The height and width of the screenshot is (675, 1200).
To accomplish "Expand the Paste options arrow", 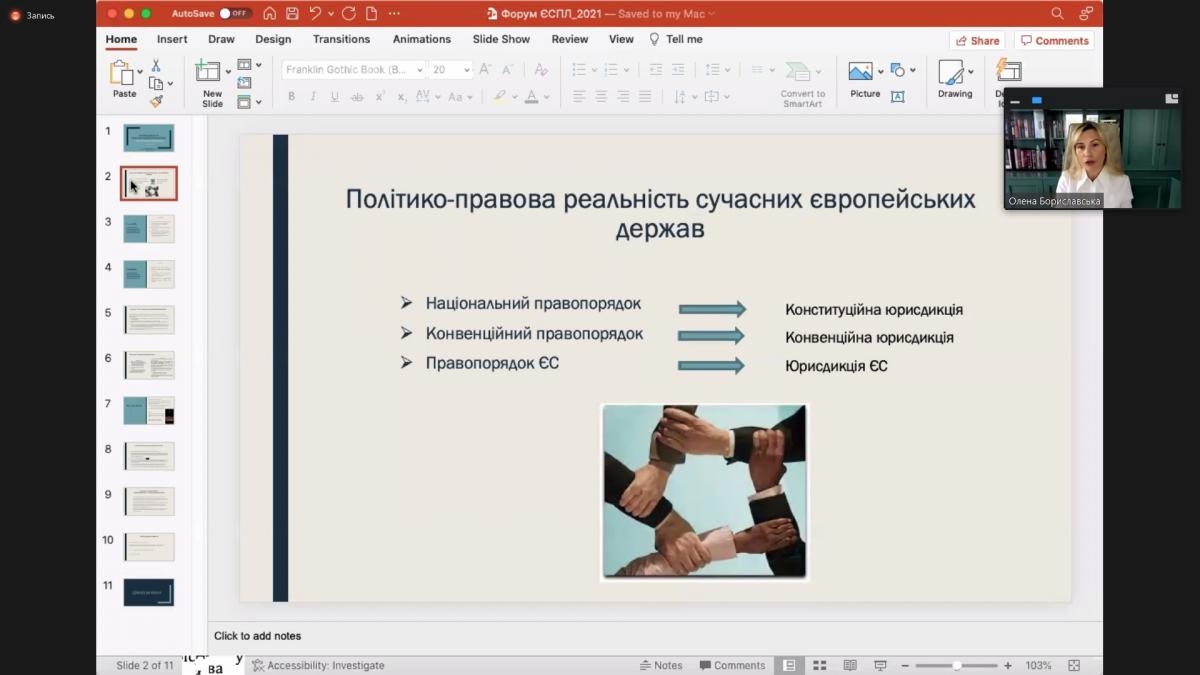I will 139,72.
